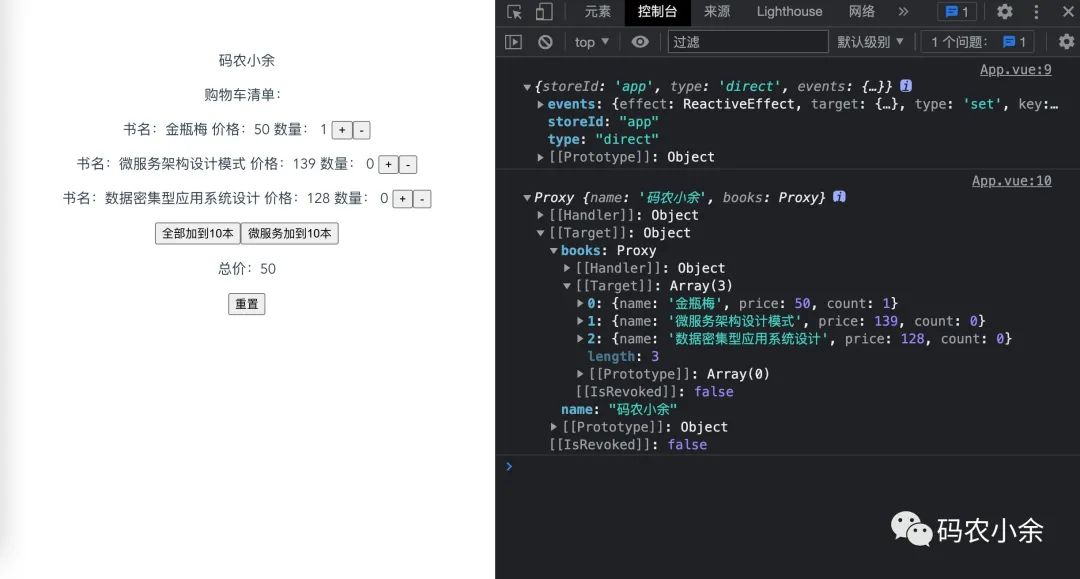The image size is (1080, 579).
Task: Click info icon beside storeId object
Action: tap(906, 86)
